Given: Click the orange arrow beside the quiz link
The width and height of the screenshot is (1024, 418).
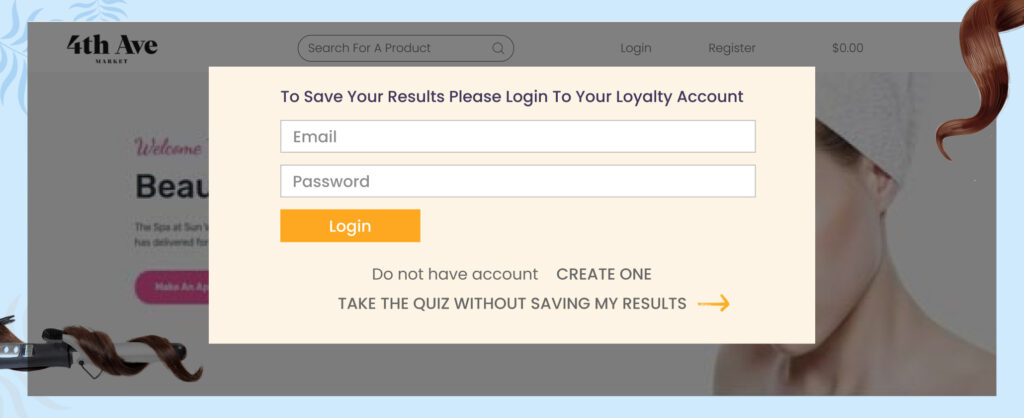Looking at the screenshot, I should click(x=713, y=304).
